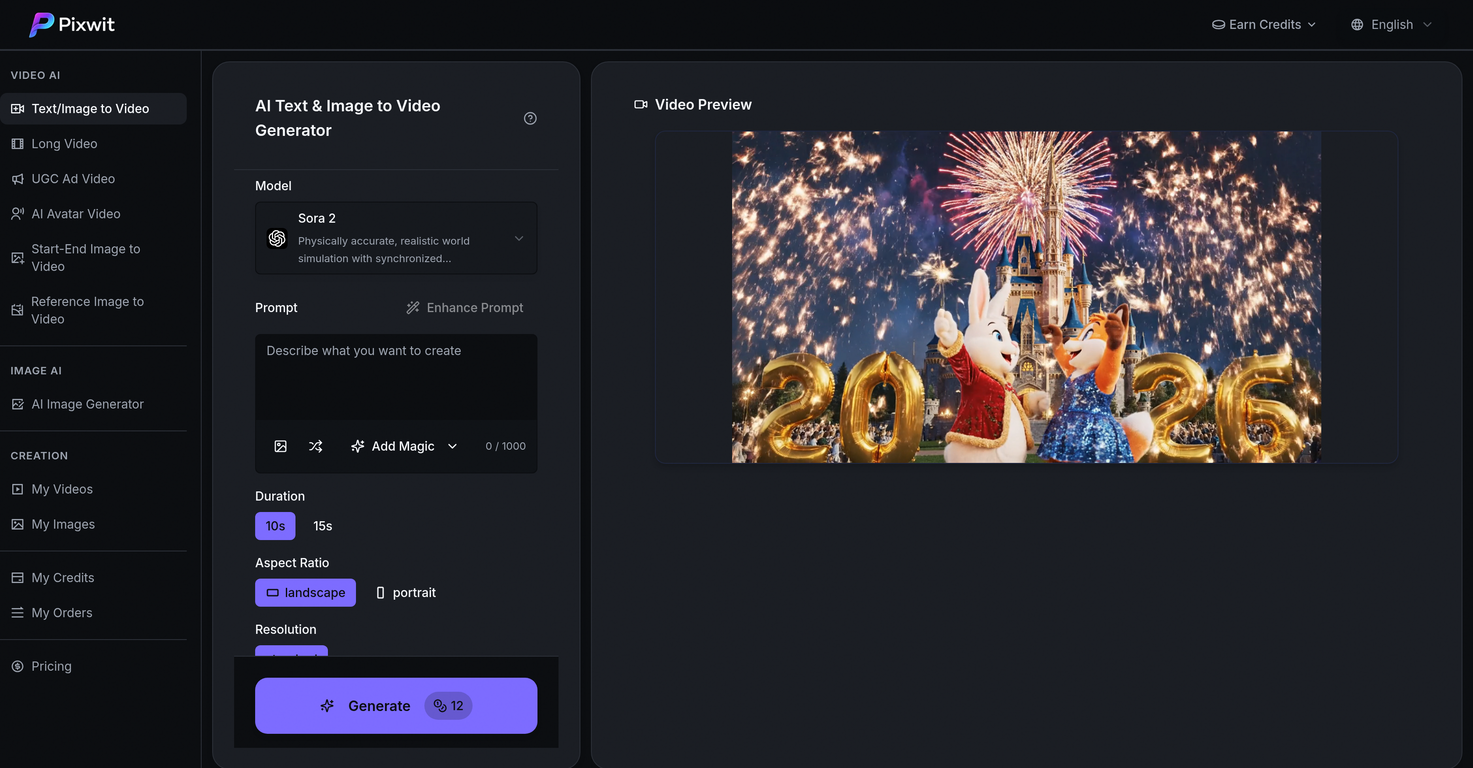Click the shuffle random prompt icon
1473x768 pixels.
(316, 446)
